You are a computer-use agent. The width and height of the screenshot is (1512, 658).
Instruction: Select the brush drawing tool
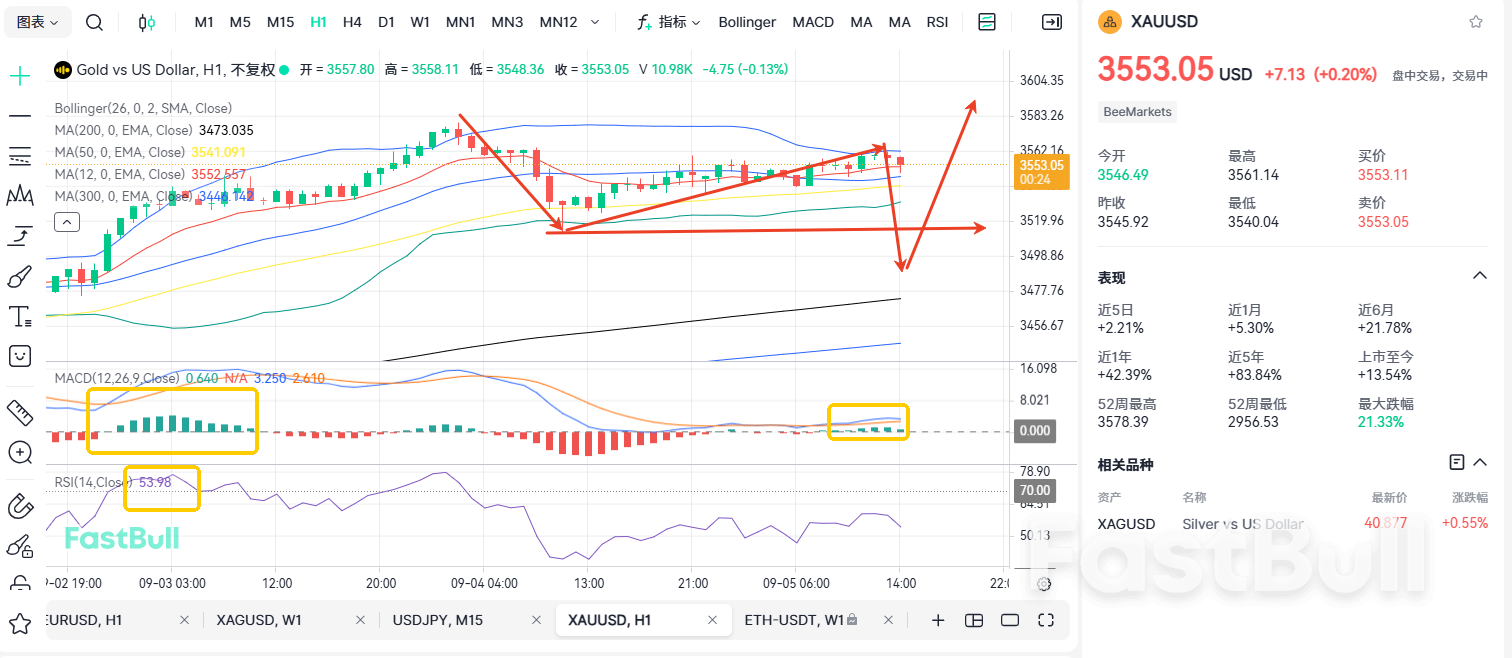[19, 276]
